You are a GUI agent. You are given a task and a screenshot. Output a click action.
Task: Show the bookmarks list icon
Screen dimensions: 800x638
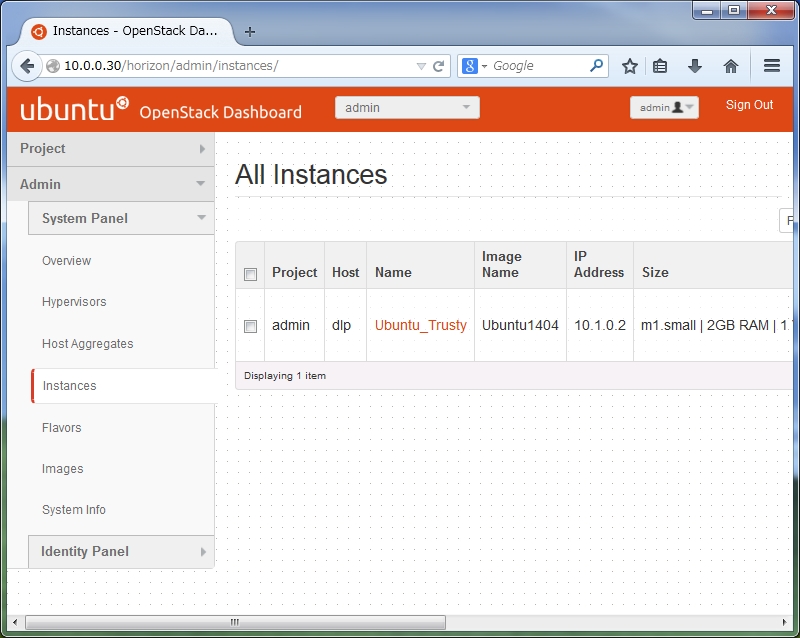point(660,66)
